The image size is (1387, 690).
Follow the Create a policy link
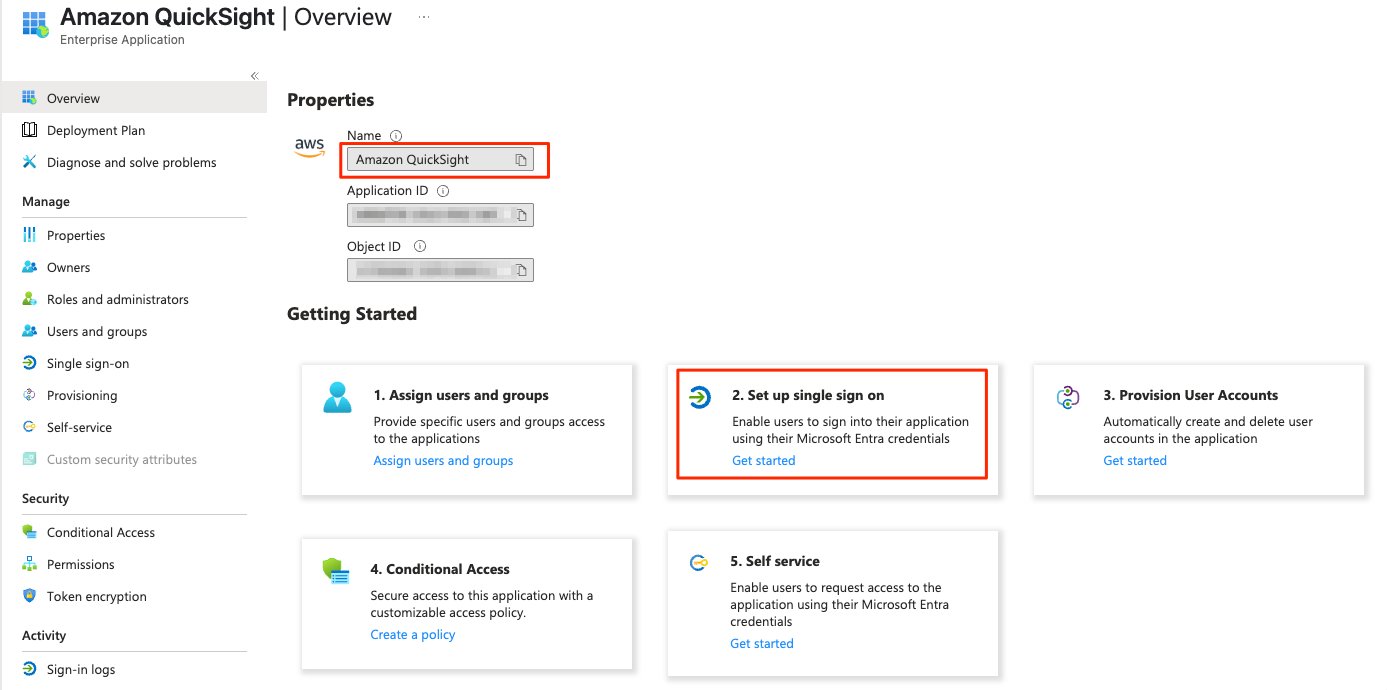pyautogui.click(x=413, y=635)
